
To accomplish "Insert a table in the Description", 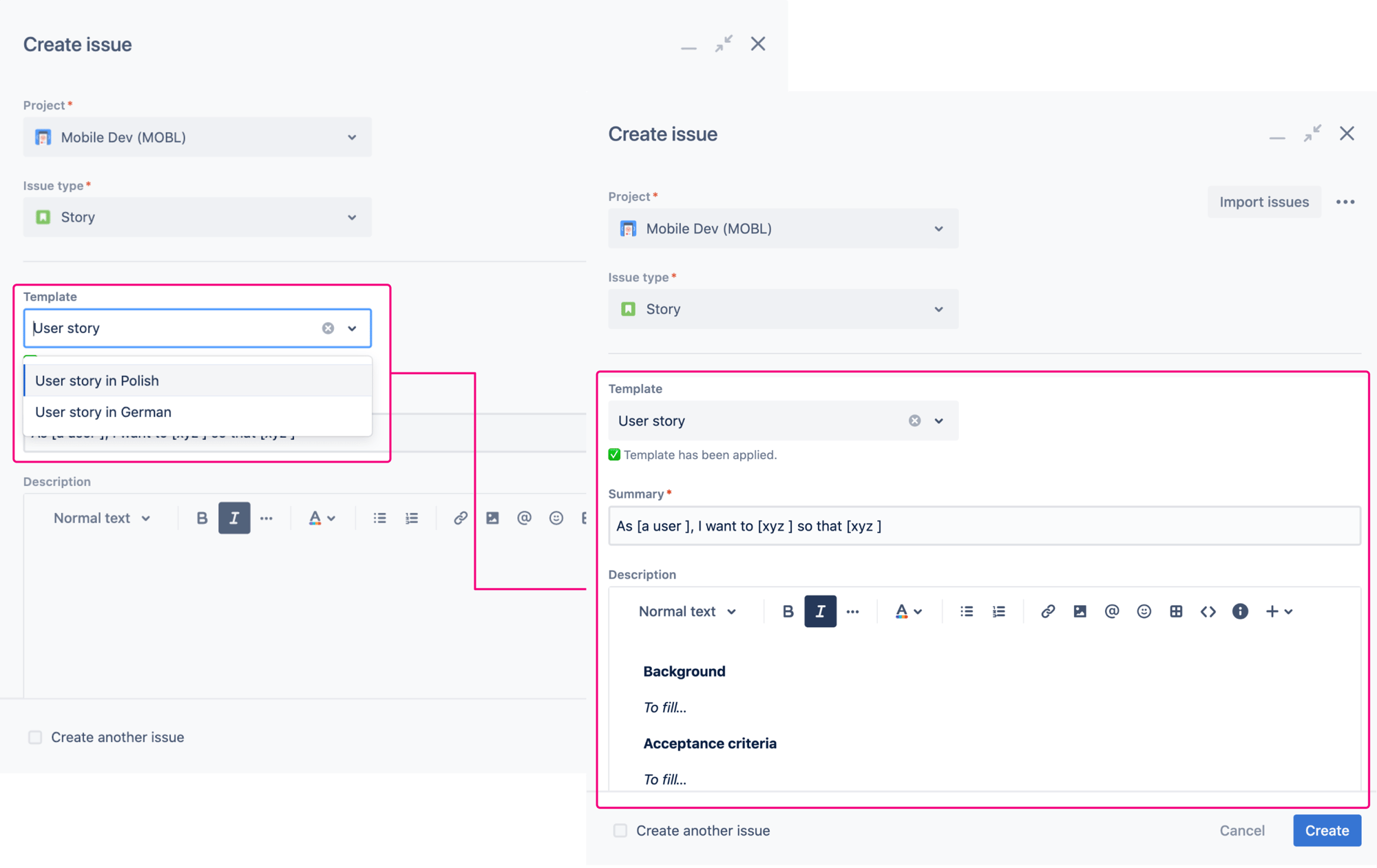I will [x=1176, y=611].
